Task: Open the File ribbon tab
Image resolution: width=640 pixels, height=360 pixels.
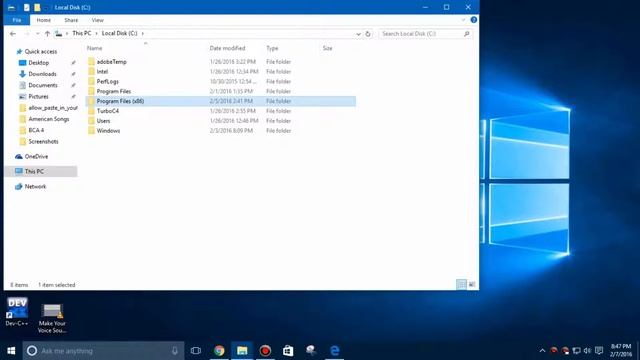Action: pos(17,20)
